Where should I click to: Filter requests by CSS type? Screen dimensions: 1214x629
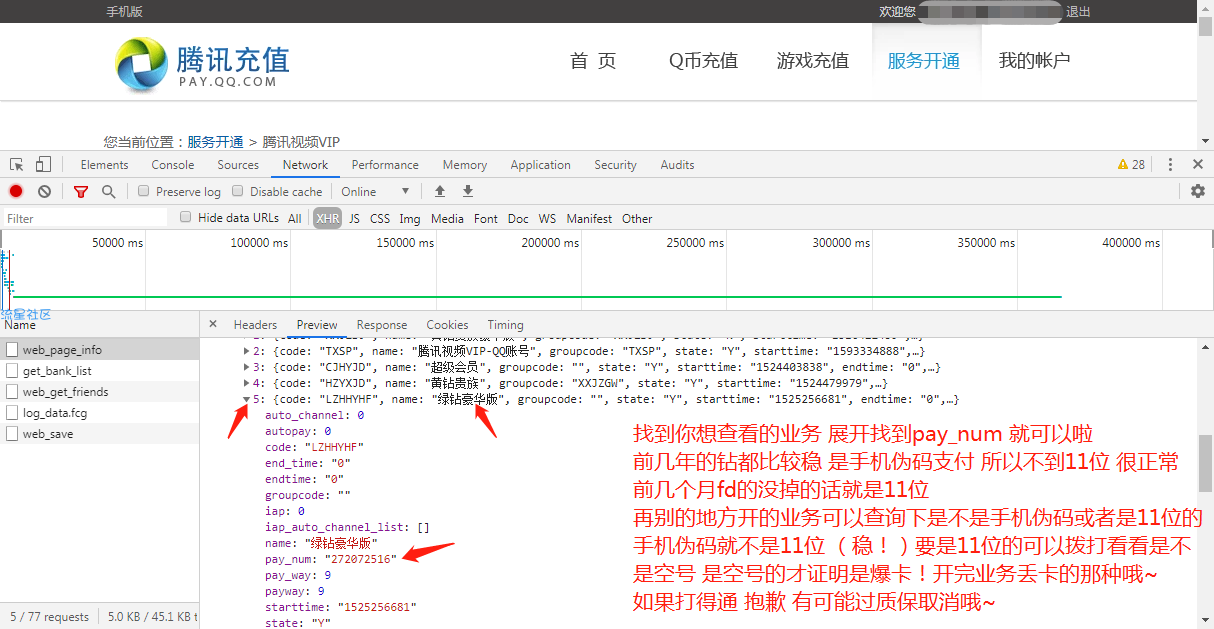pos(380,218)
